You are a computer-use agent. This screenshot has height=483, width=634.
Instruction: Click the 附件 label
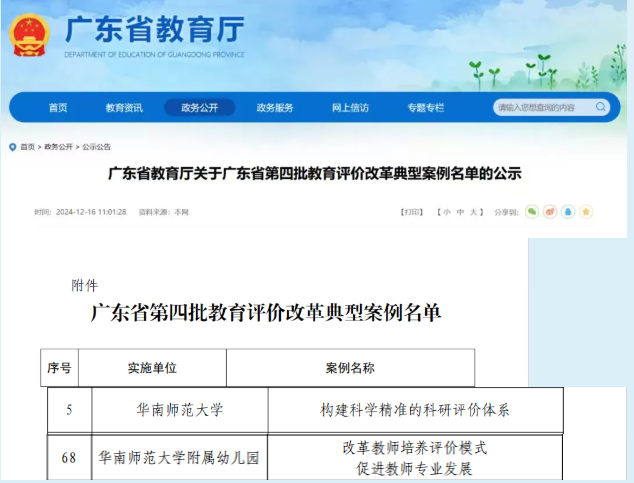(85, 286)
